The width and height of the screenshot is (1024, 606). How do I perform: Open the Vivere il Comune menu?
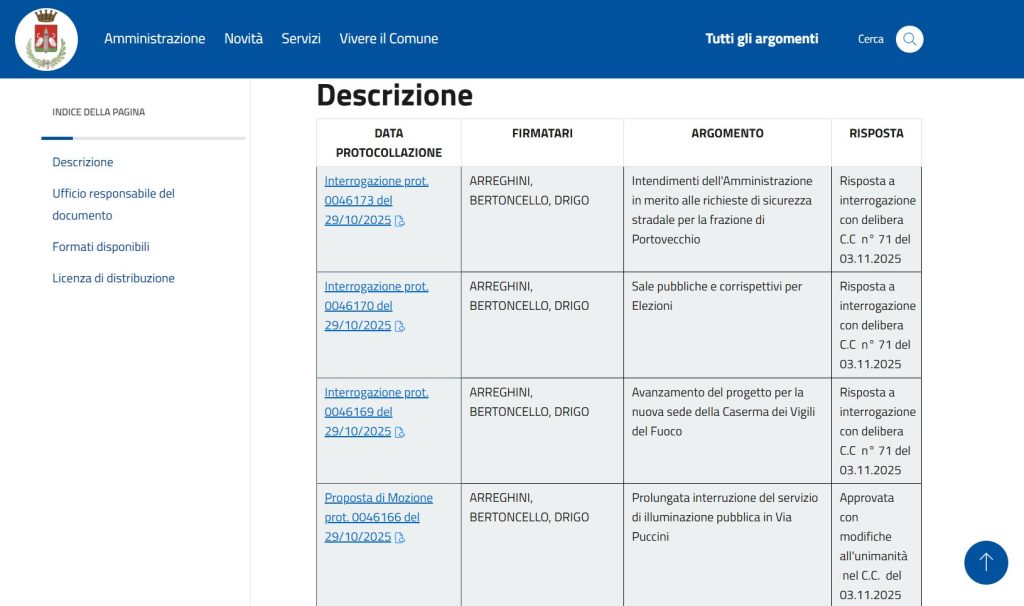[389, 39]
